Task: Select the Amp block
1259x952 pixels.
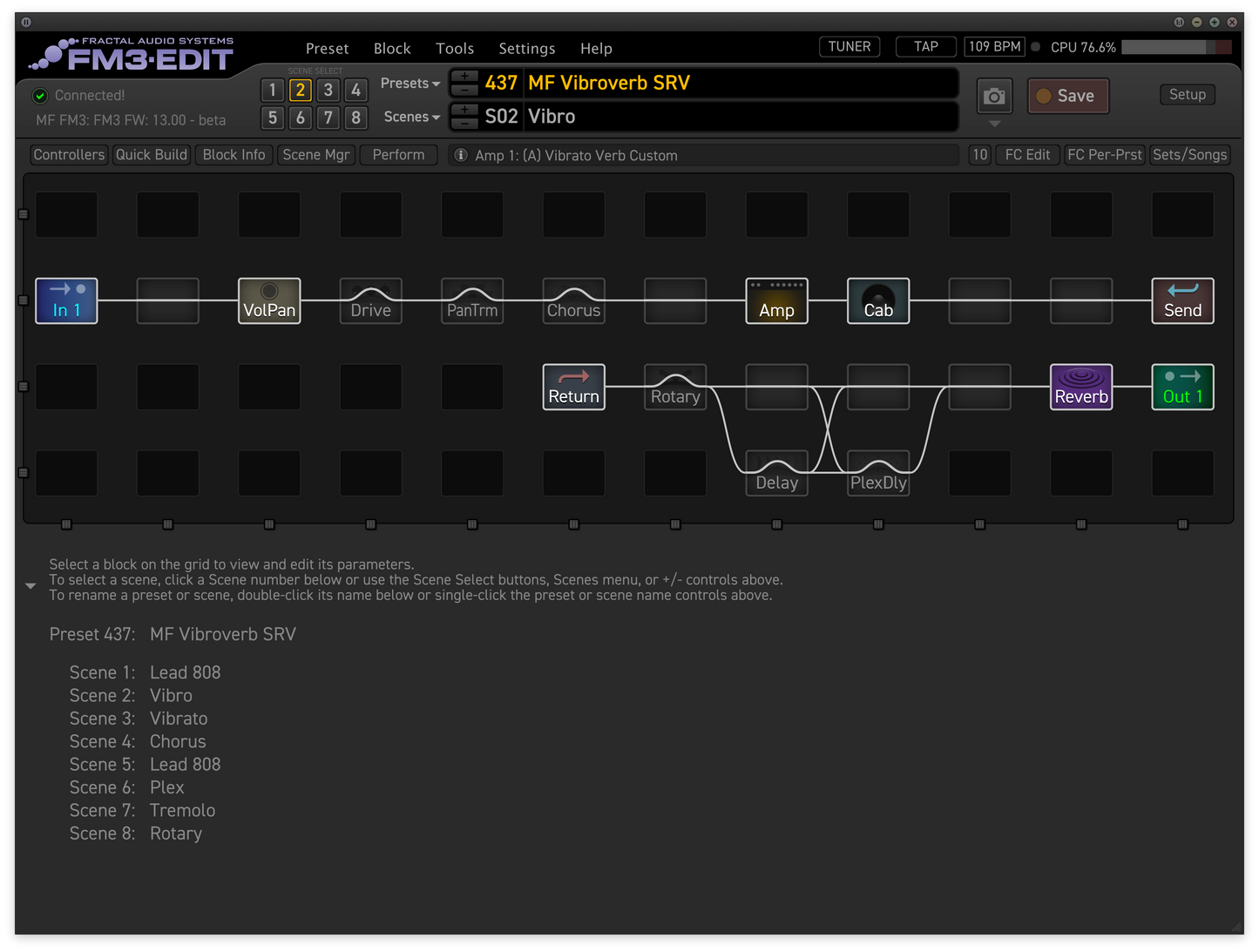Action: [776, 300]
